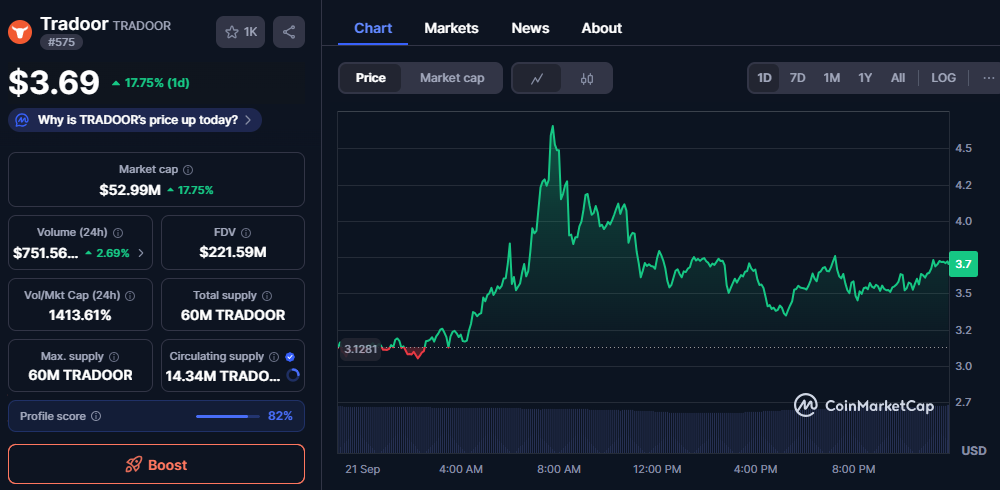
Task: Click the 3.7 current price tag on axis
Action: point(963,264)
